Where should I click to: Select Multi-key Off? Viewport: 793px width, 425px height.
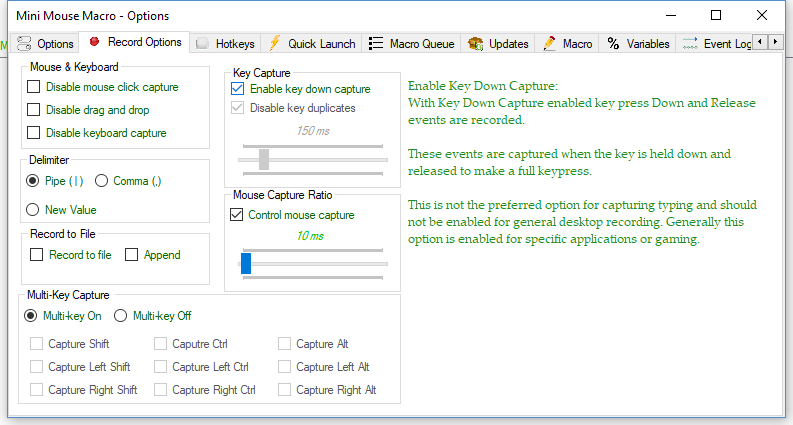pos(120,316)
